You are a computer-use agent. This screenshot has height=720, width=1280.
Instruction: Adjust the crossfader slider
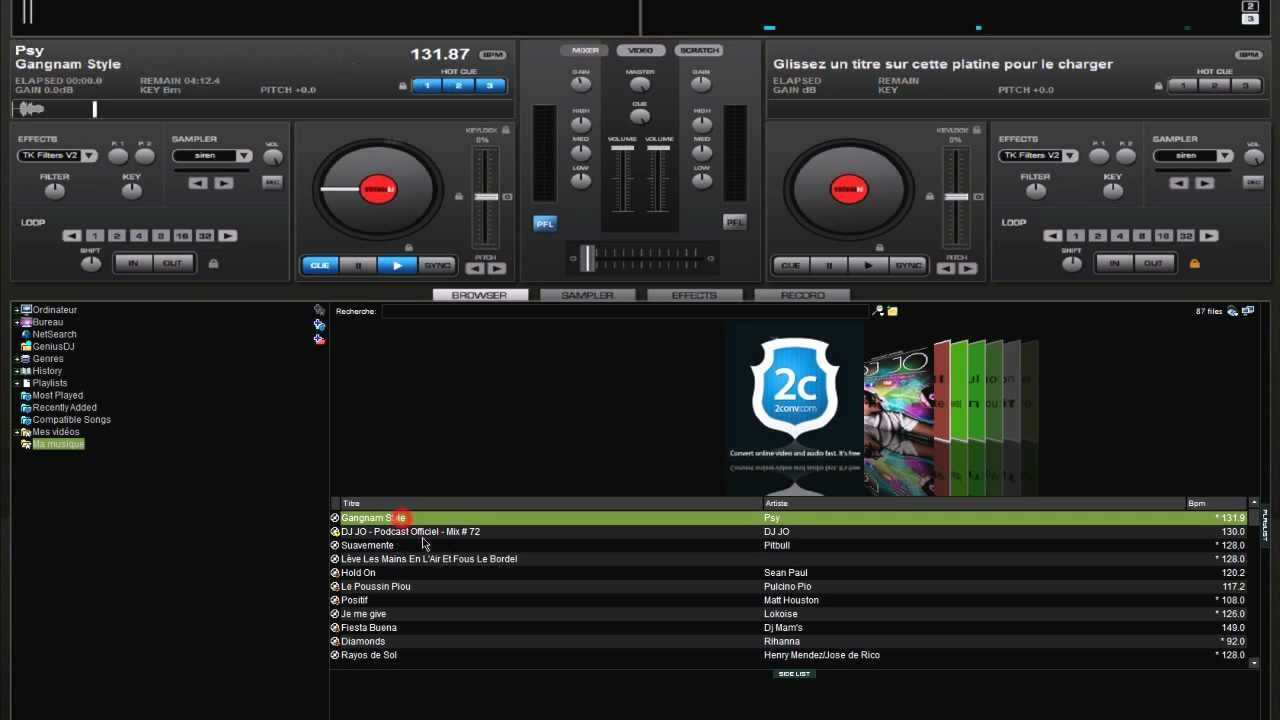click(x=588, y=258)
